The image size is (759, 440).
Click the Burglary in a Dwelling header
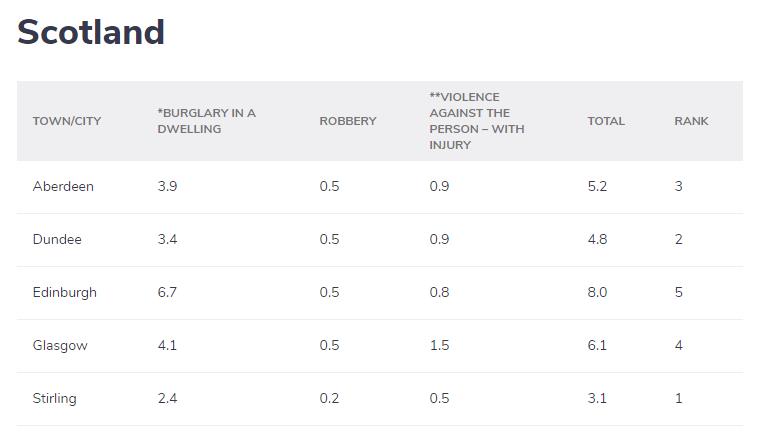207,121
